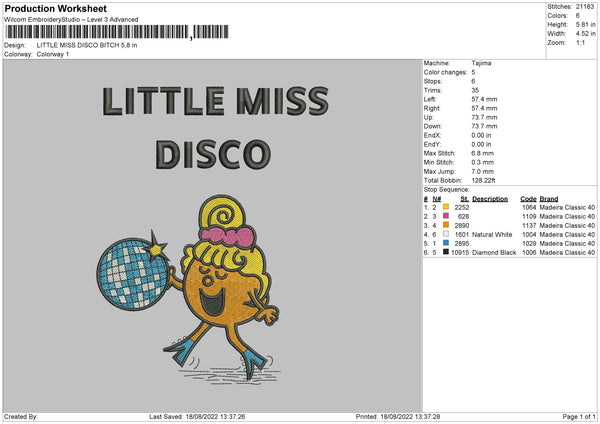Screen dimensions: 600x424
Task: Click the Stitches value 21183
Action: (x=585, y=7)
